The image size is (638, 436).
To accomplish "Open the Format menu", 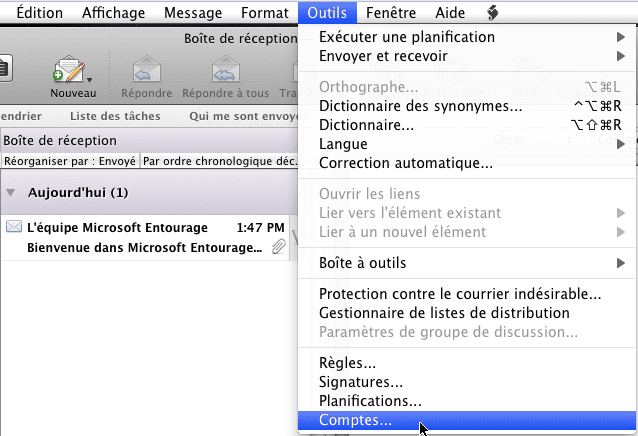I will point(264,13).
